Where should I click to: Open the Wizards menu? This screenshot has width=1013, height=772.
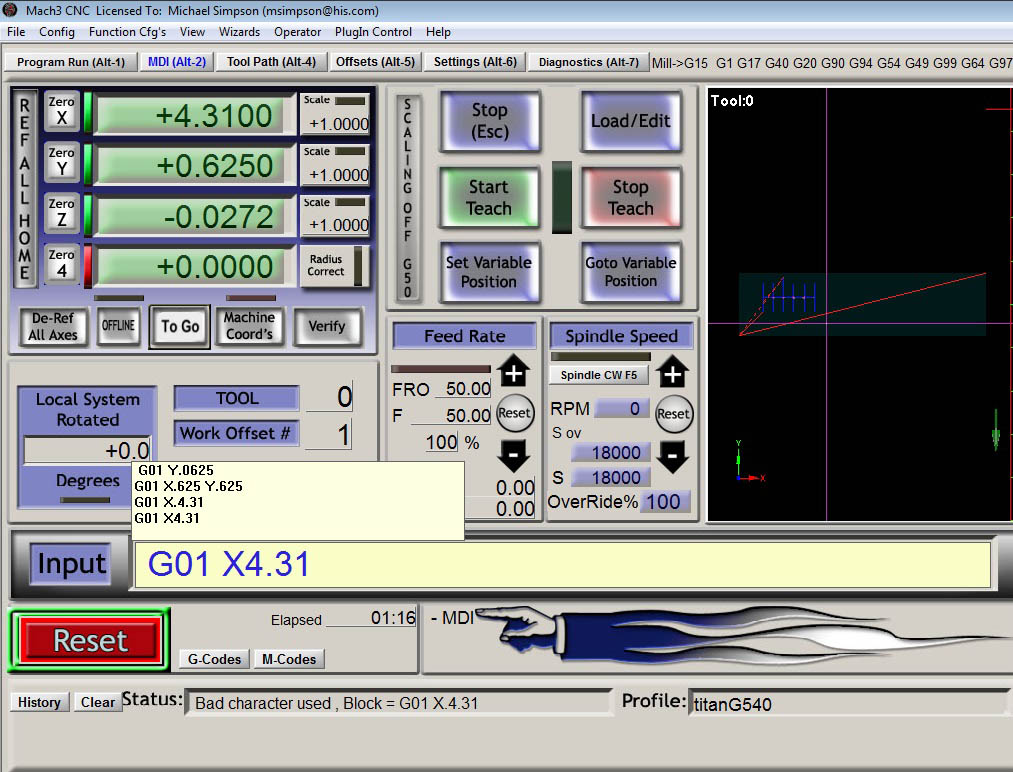pos(239,32)
